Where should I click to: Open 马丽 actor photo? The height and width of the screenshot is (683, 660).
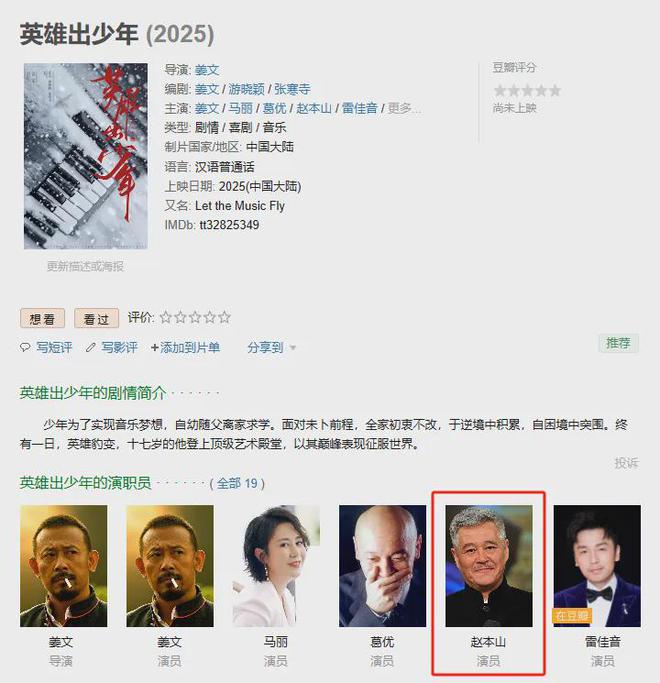[x=276, y=566]
